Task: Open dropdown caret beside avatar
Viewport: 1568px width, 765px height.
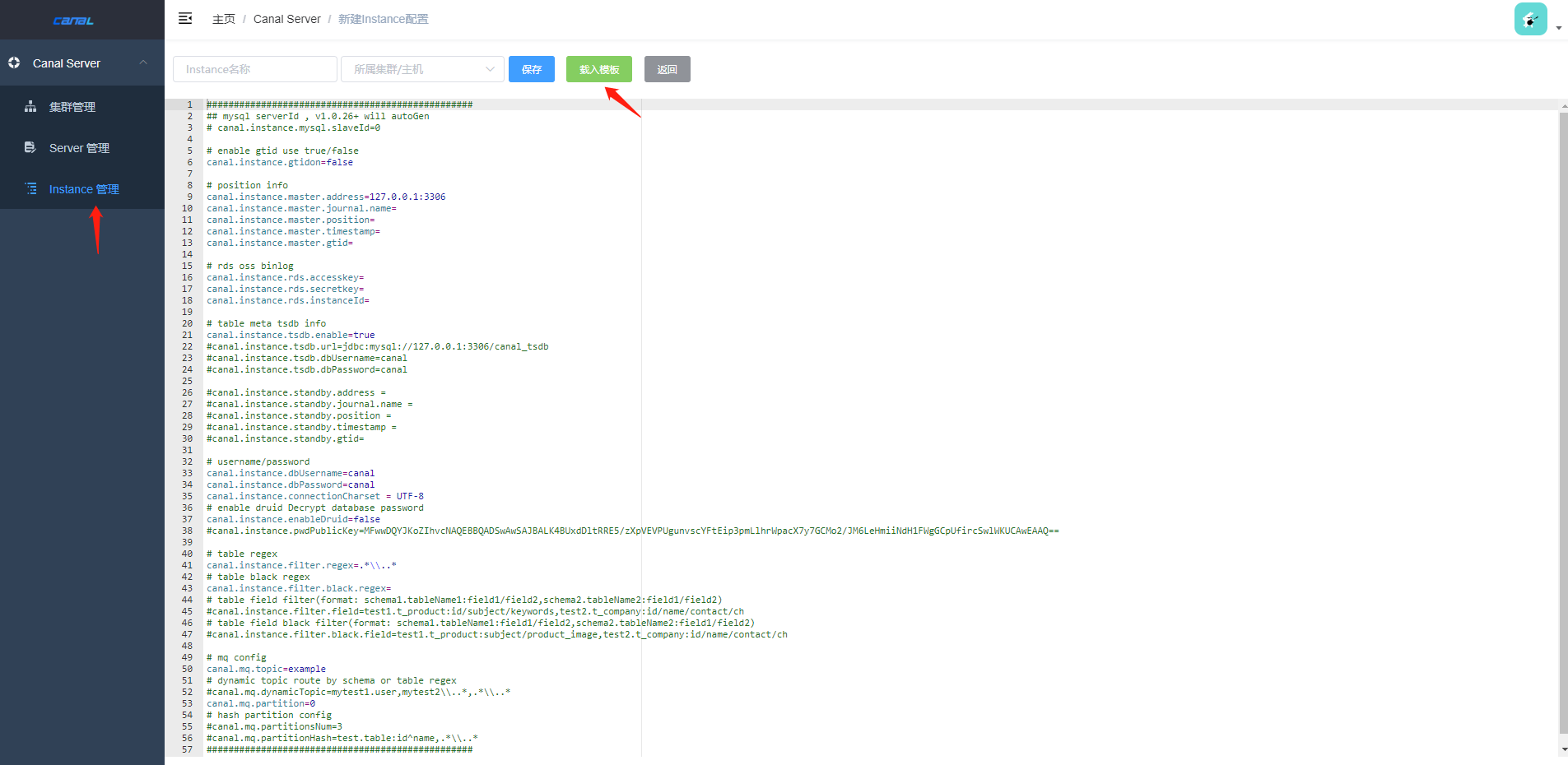Action: click(1559, 28)
